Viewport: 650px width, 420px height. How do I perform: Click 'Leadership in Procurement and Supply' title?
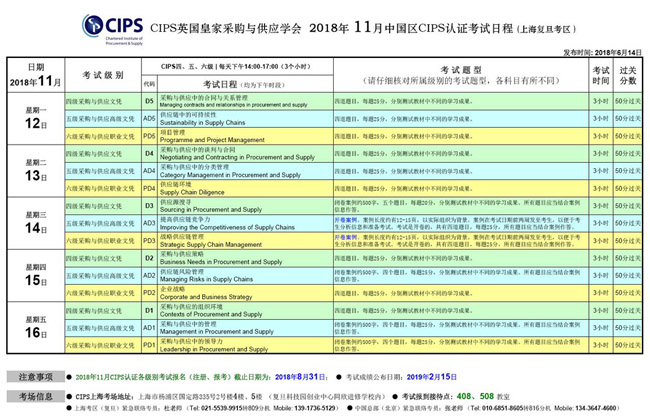(214, 349)
